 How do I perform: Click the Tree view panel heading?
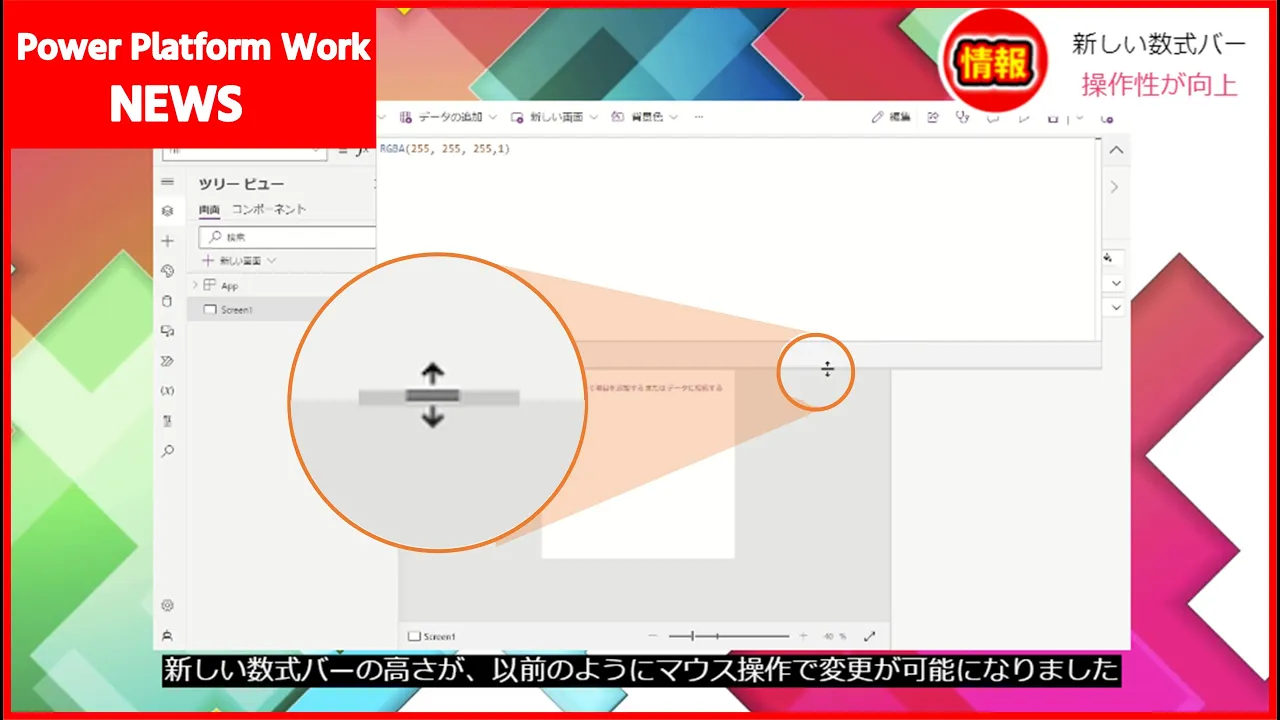(x=241, y=184)
